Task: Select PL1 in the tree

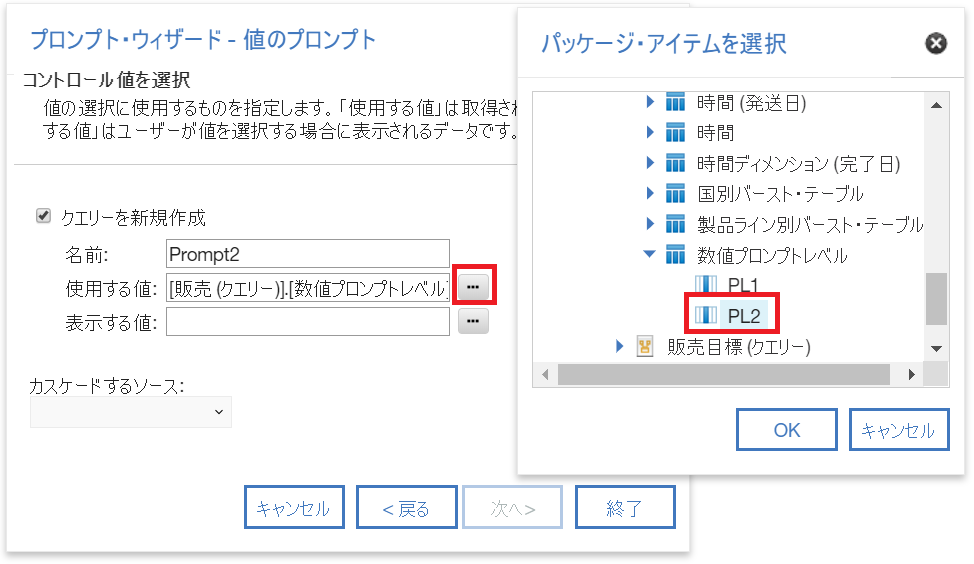Action: pos(743,285)
